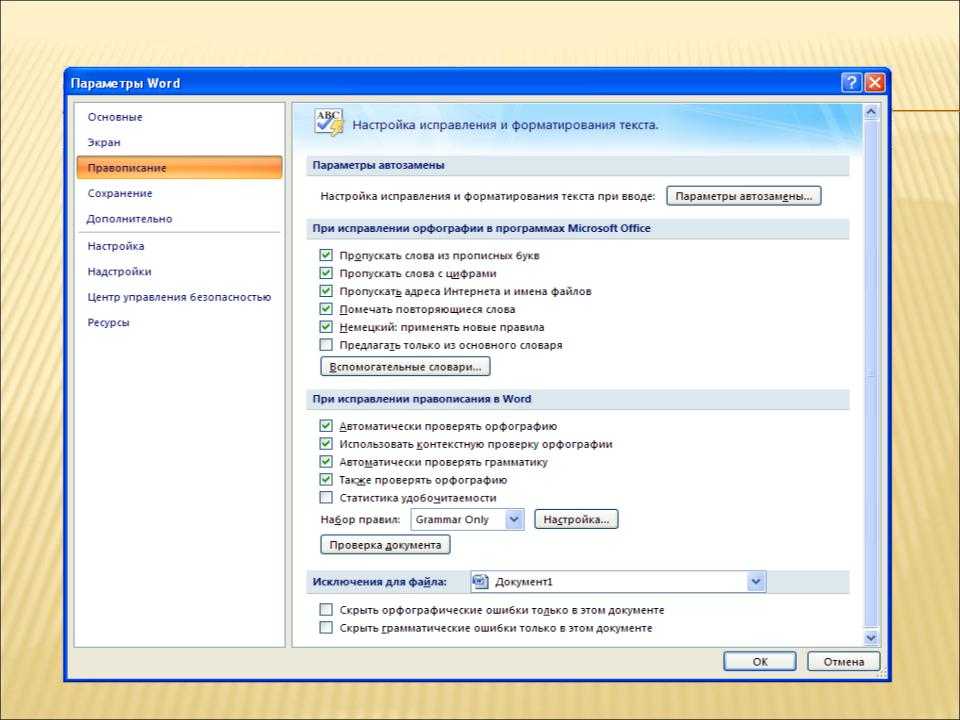Click the Отмена button
The width and height of the screenshot is (960, 720).
844,661
